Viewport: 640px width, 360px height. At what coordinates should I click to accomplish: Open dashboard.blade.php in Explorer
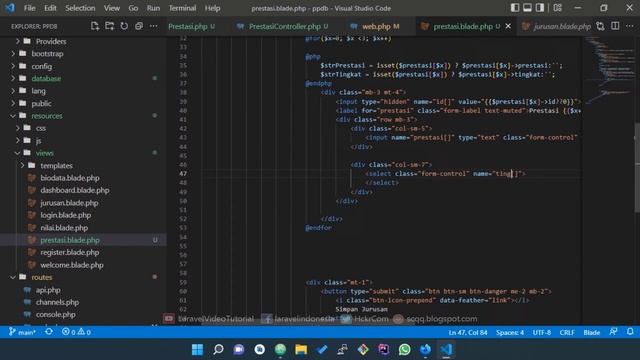[75, 190]
